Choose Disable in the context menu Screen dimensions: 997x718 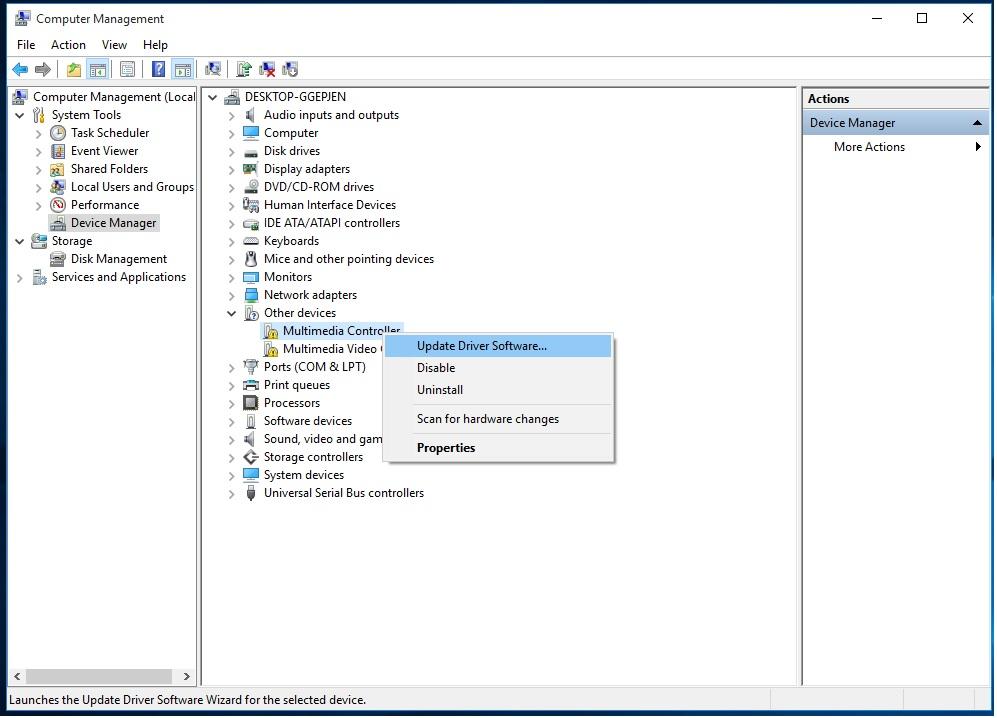point(498,368)
